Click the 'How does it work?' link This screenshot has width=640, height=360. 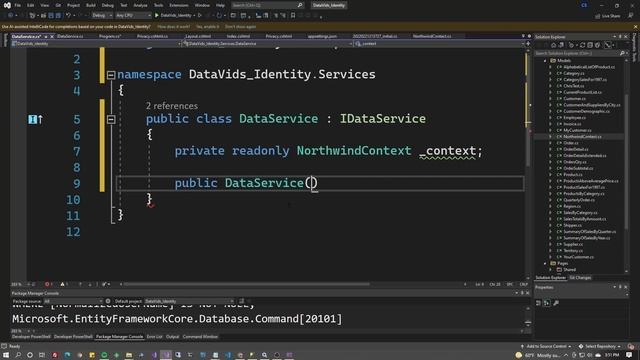tap(173, 27)
